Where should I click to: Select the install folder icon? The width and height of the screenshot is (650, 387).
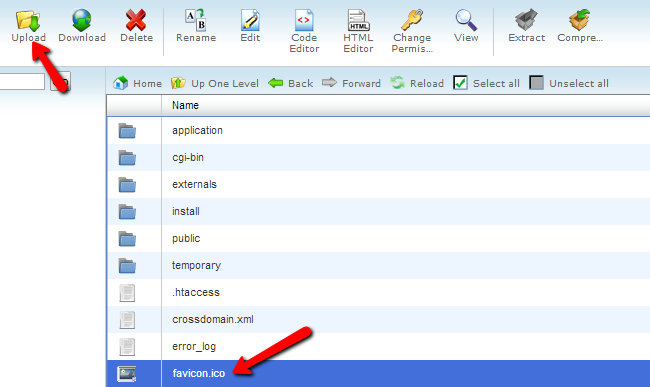(127, 212)
